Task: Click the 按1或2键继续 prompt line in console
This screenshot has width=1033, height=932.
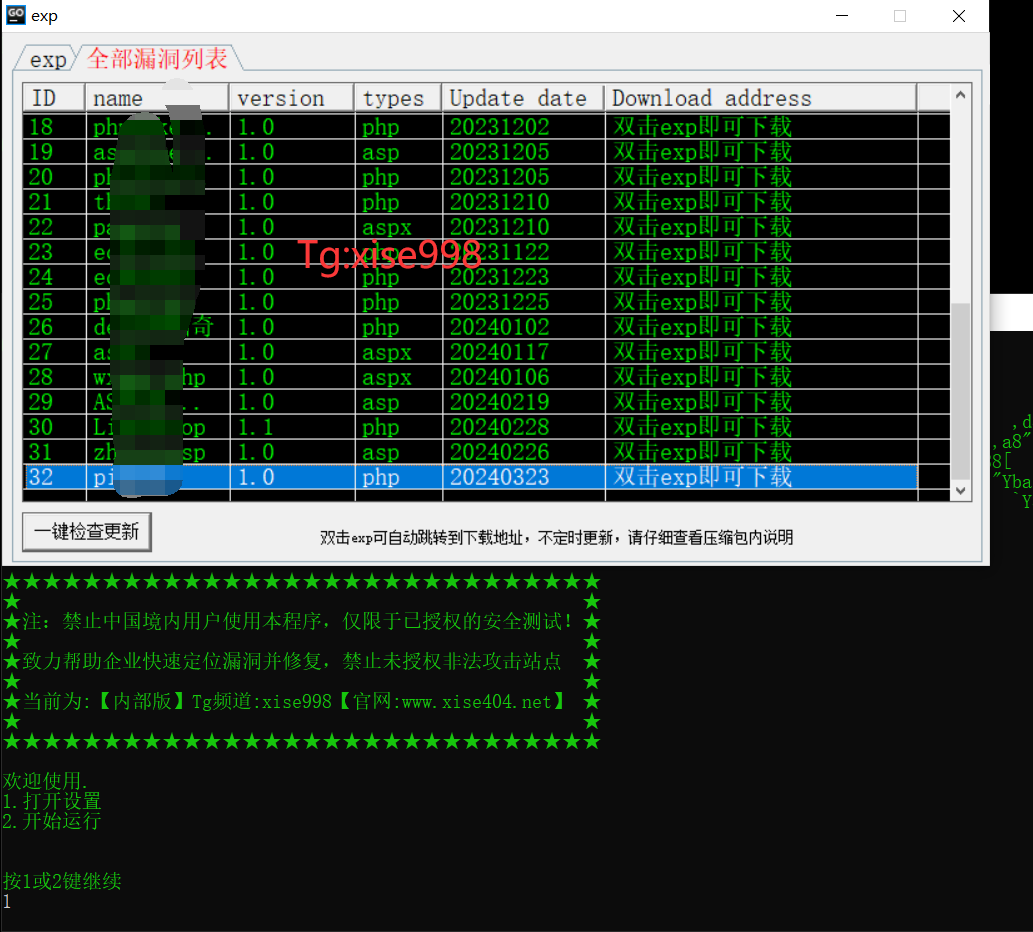Action: [62, 881]
